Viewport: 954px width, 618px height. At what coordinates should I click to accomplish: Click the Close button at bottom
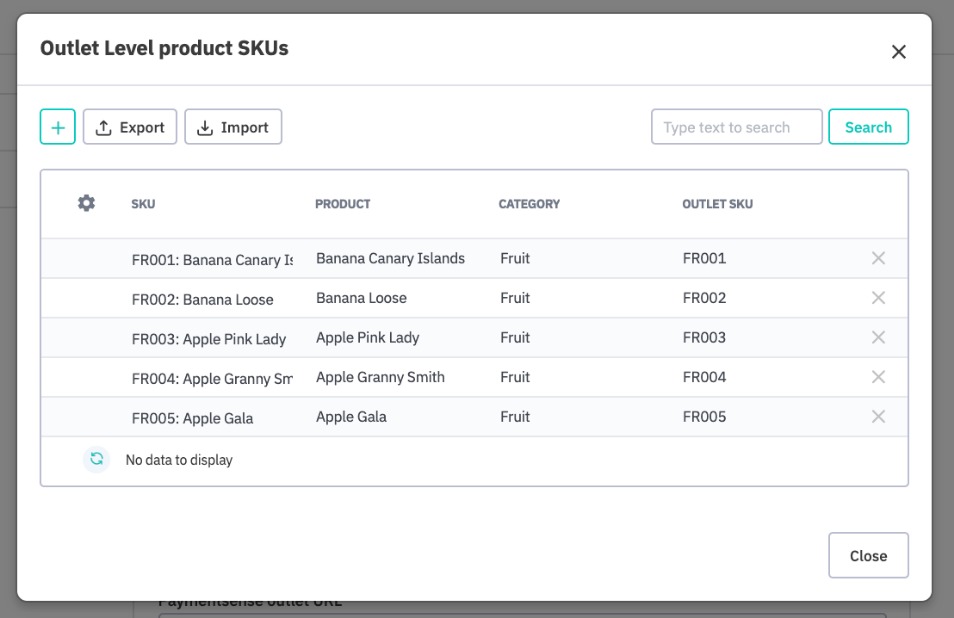[868, 555]
